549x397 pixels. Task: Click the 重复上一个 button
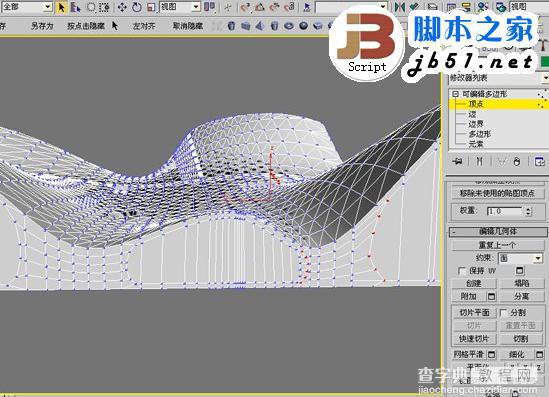click(x=498, y=245)
